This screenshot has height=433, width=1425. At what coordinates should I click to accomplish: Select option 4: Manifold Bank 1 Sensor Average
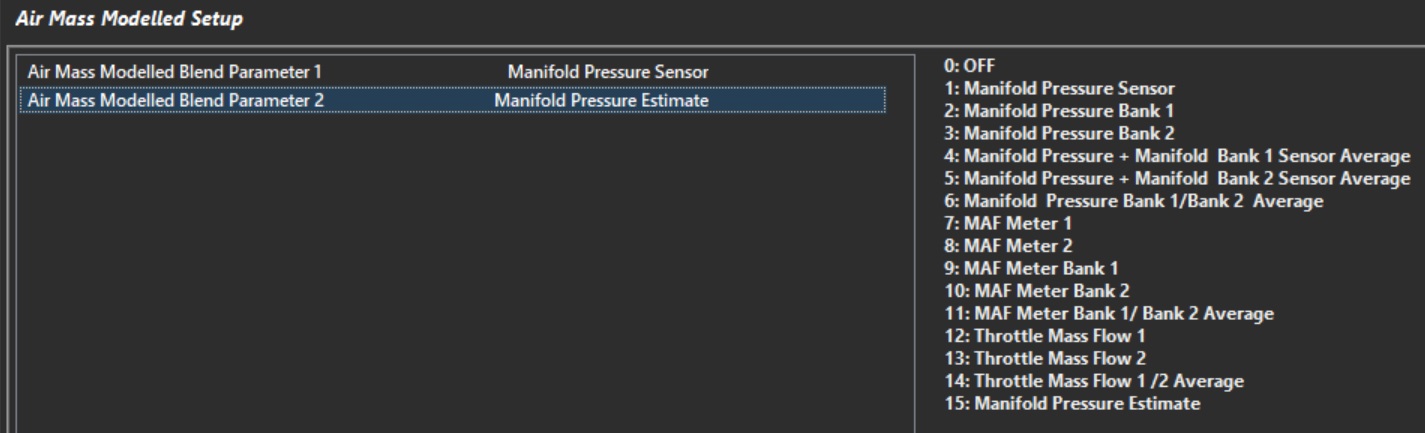pyautogui.click(x=1176, y=156)
